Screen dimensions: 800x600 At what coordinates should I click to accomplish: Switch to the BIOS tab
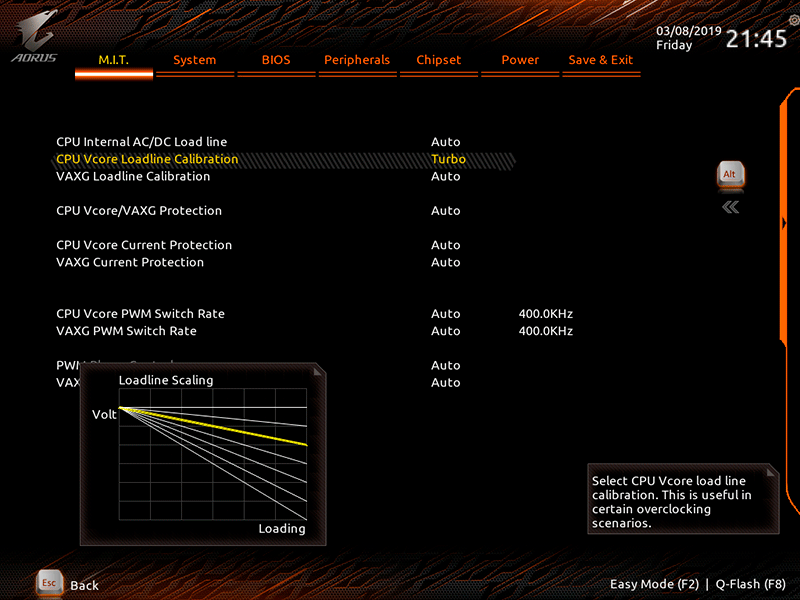tap(276, 60)
